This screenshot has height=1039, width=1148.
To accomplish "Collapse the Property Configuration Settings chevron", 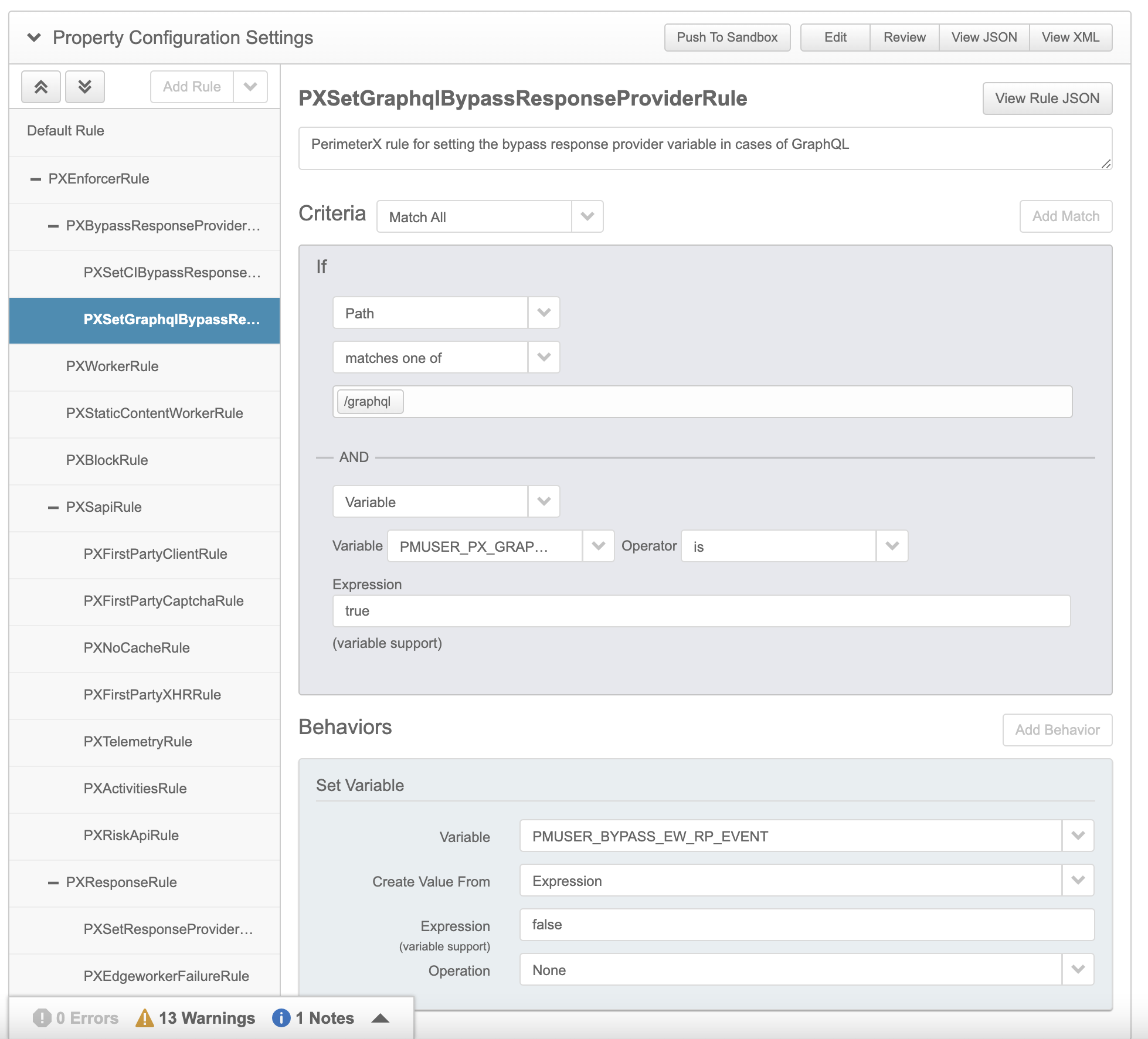I will [34, 38].
